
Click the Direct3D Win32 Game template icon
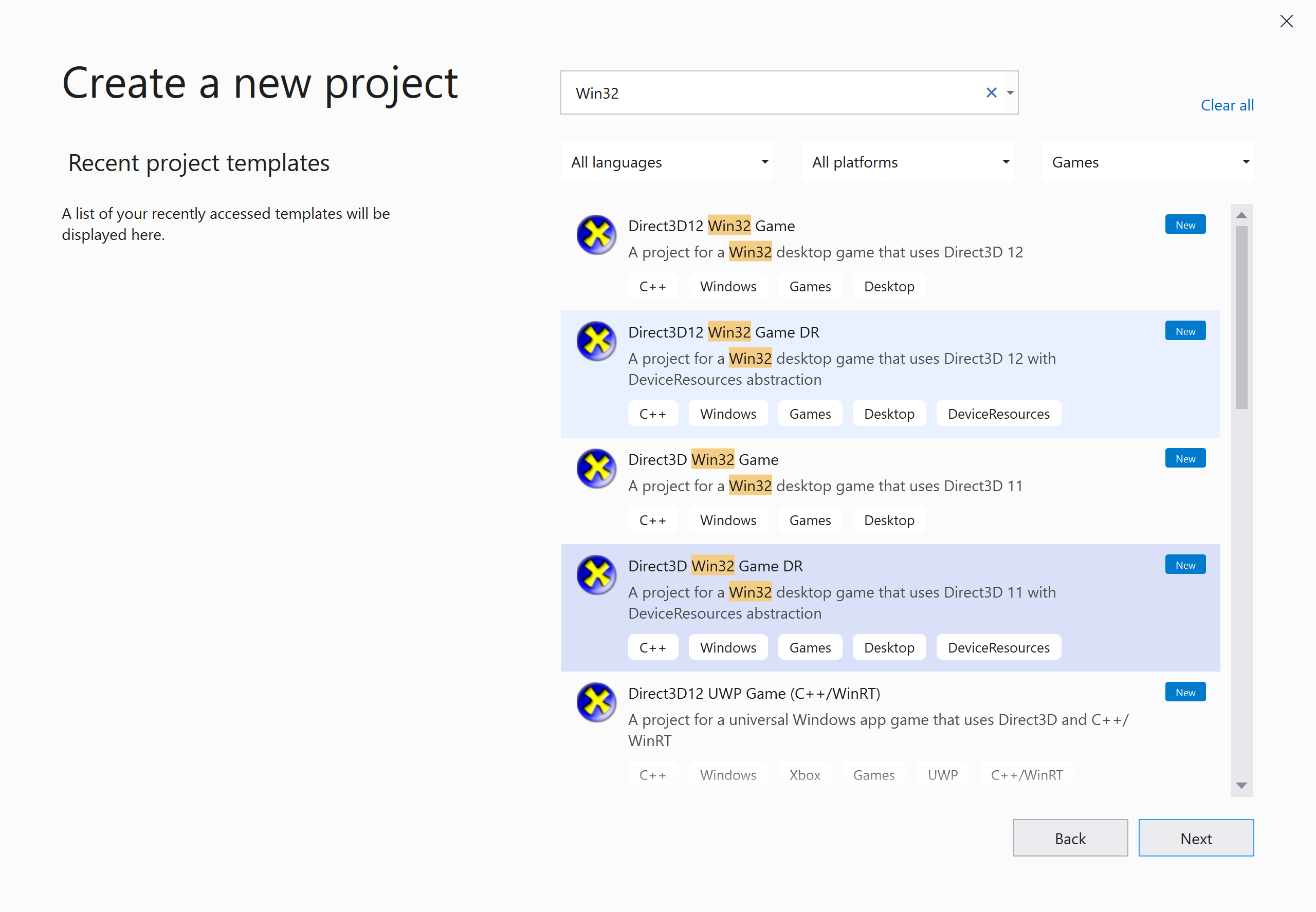click(596, 468)
